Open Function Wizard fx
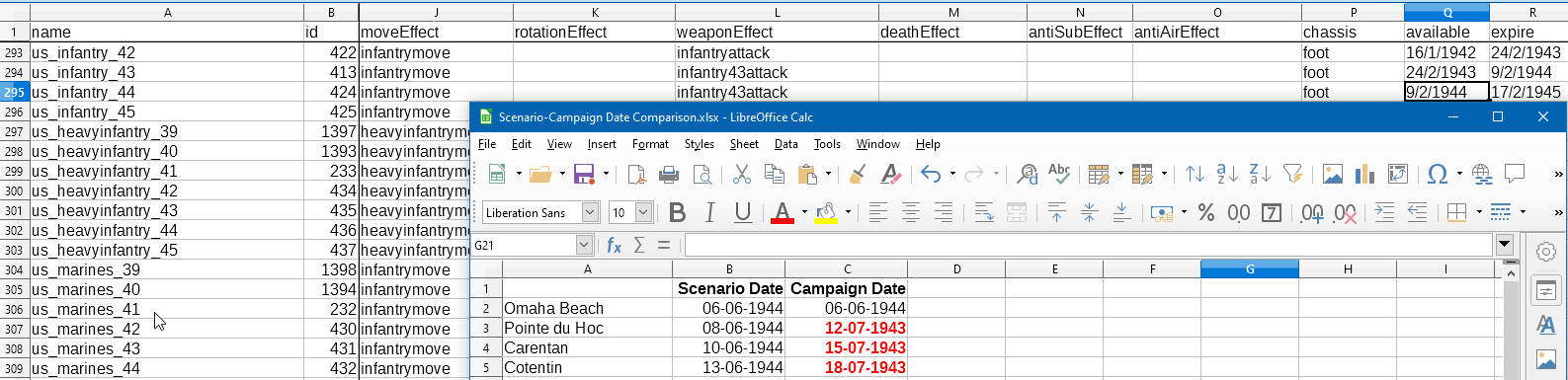Screen dimensions: 1568x380 (x=614, y=245)
